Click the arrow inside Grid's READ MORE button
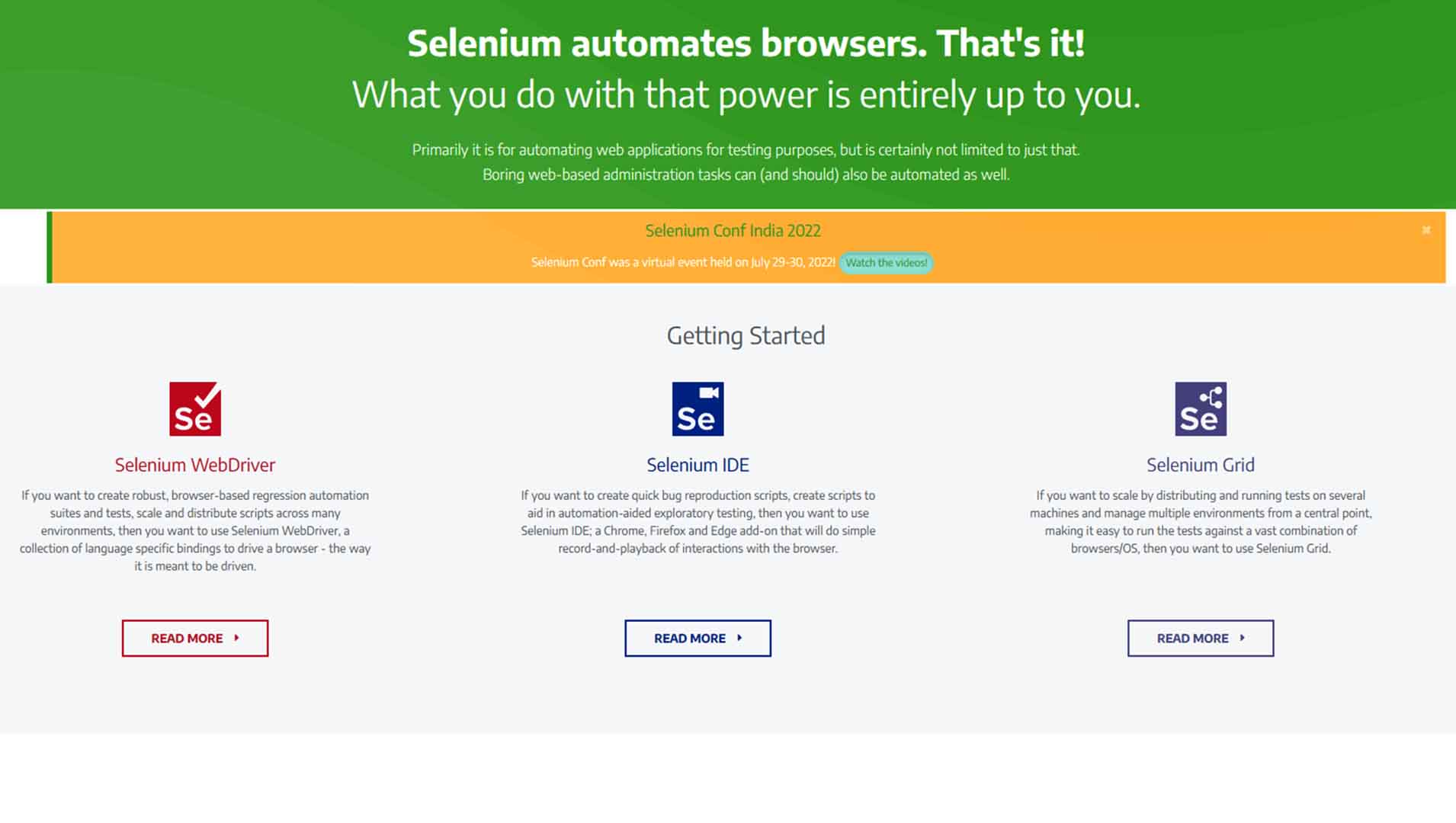The height and width of the screenshot is (823, 1456). coord(1243,638)
